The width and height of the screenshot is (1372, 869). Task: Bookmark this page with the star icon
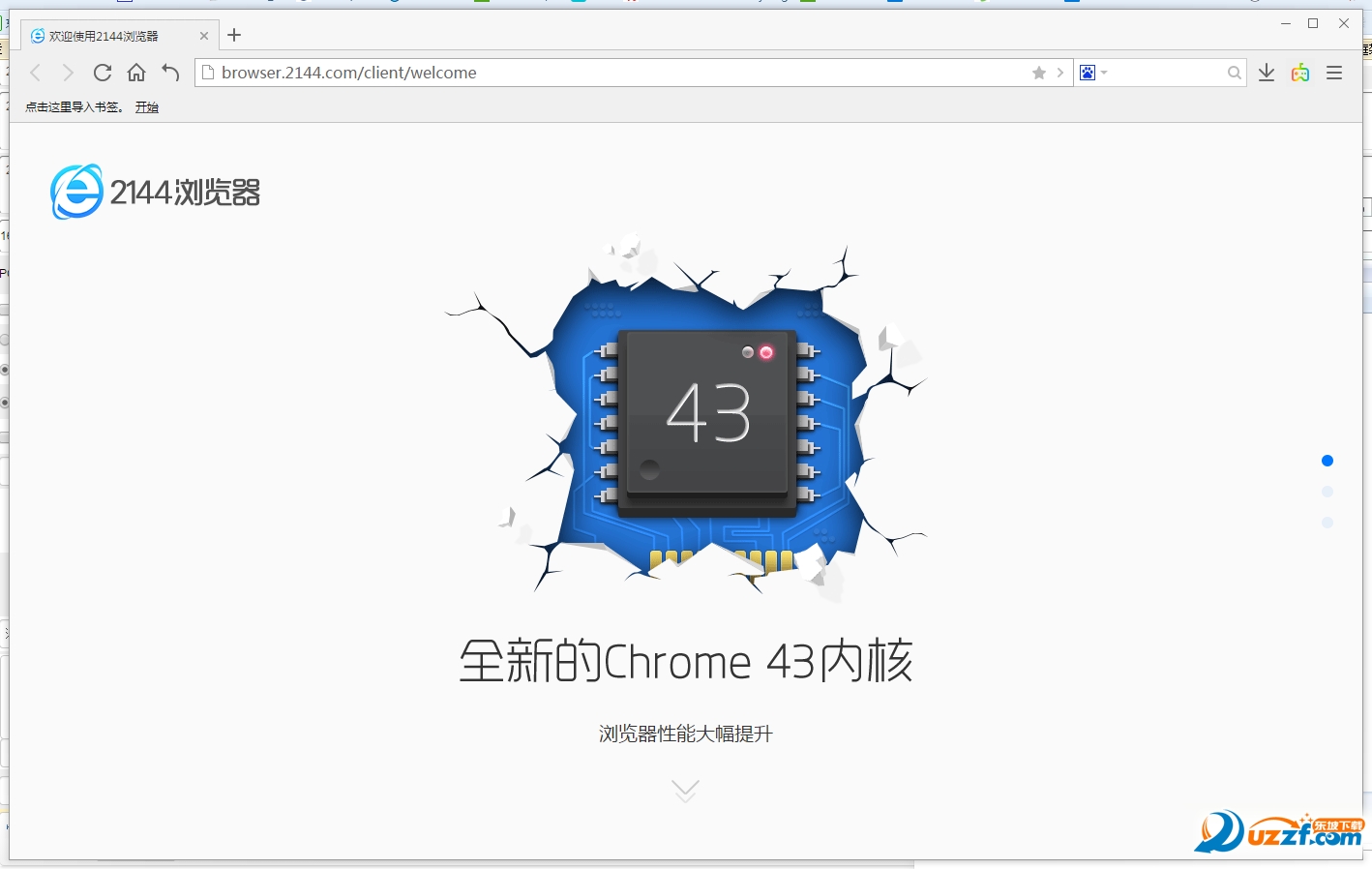coord(1039,73)
